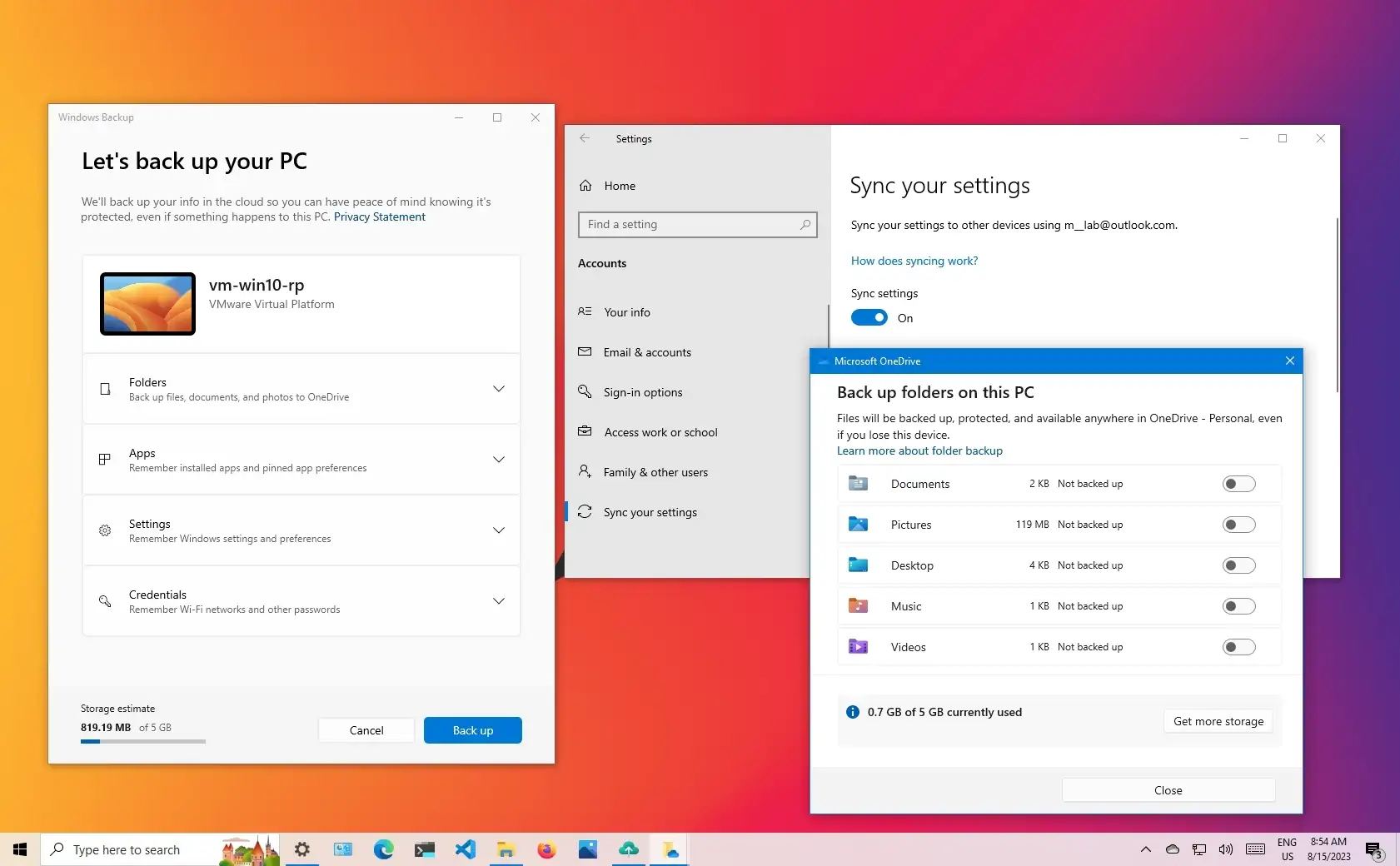Click the storage info icon in OneDrive
Viewport: 1400px width, 866px height.
853,712
